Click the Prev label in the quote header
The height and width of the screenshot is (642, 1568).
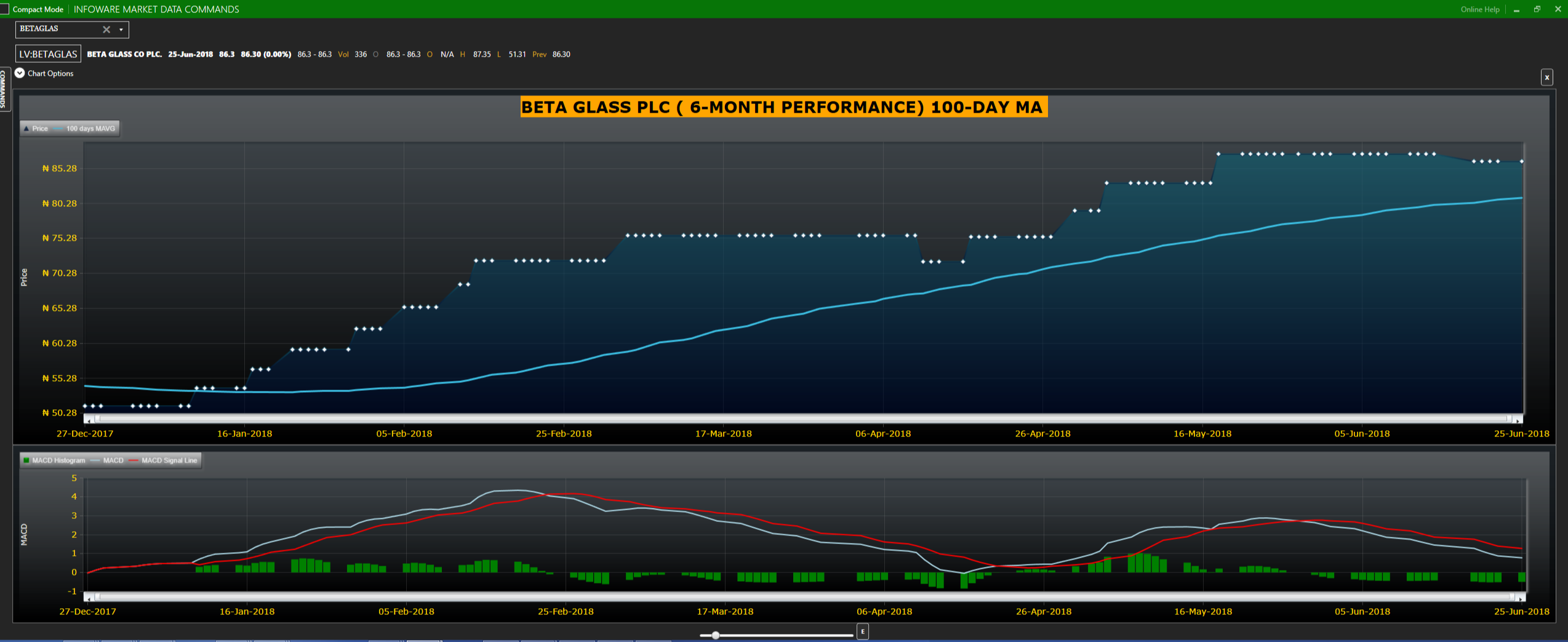[x=539, y=54]
